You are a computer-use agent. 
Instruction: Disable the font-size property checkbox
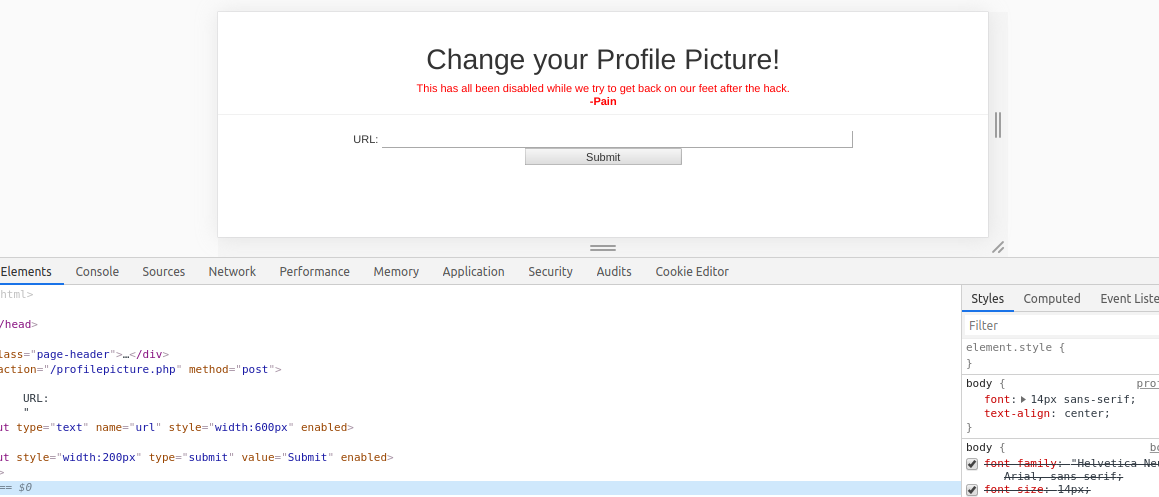[x=972, y=489]
